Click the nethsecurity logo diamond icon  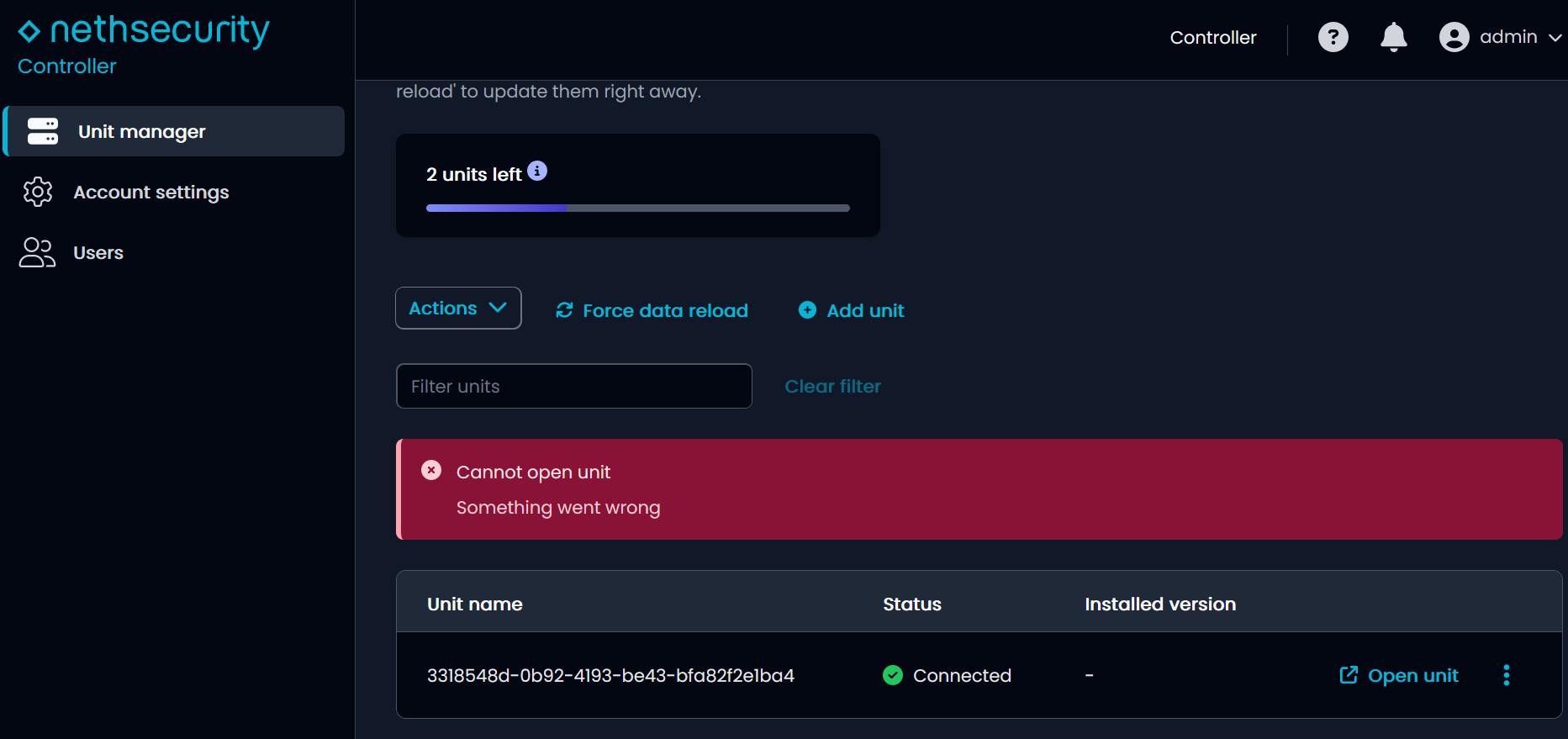(29, 31)
